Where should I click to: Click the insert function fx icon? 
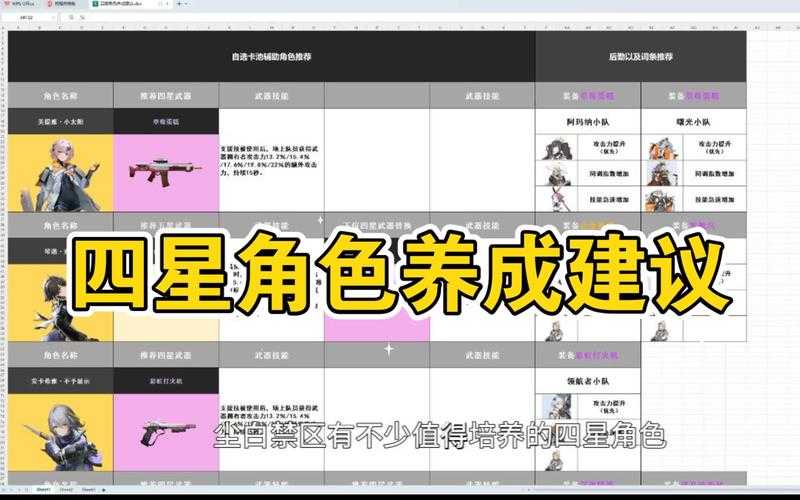click(83, 17)
